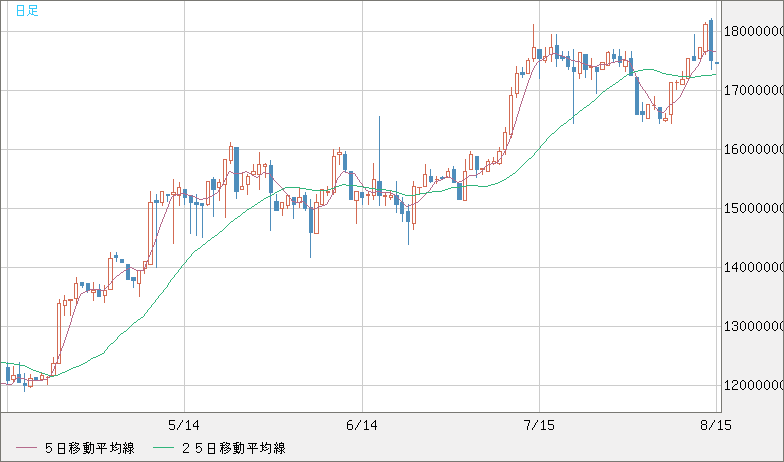Screen dimensions: 784x462
Task: Click the 15000000 price axis label
Action: pyautogui.click(x=754, y=208)
